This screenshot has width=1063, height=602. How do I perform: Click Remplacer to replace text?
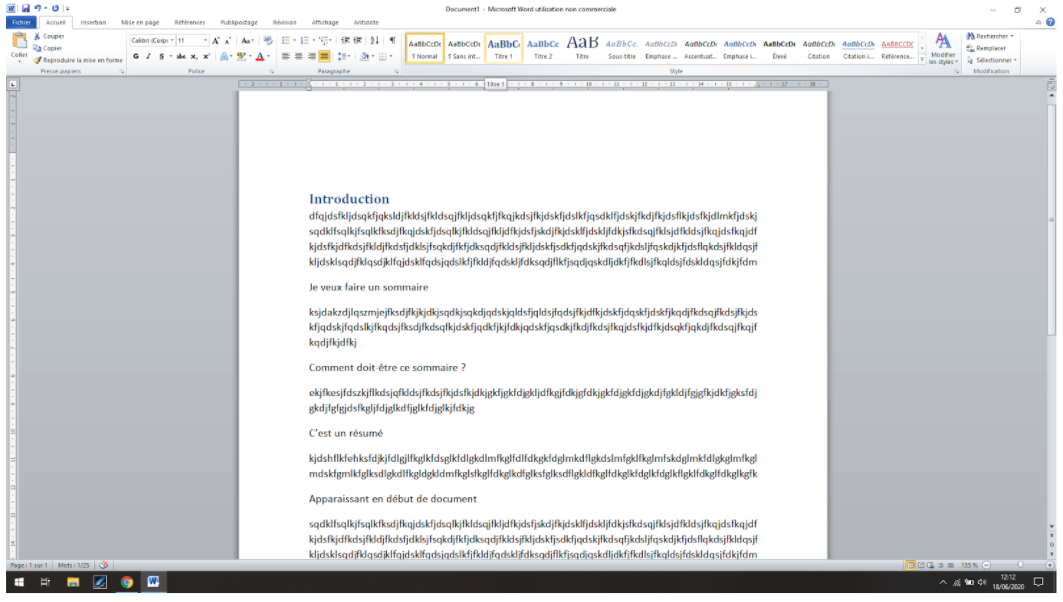986,48
